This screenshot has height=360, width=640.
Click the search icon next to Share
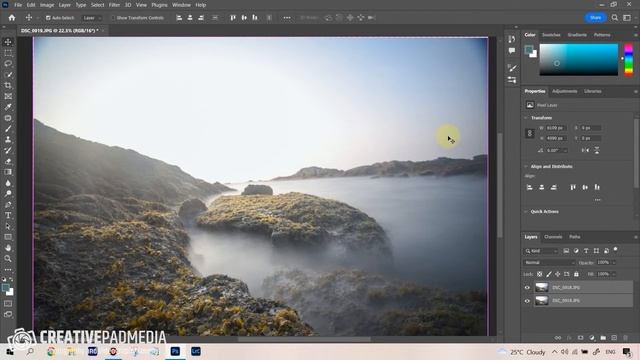[615, 18]
